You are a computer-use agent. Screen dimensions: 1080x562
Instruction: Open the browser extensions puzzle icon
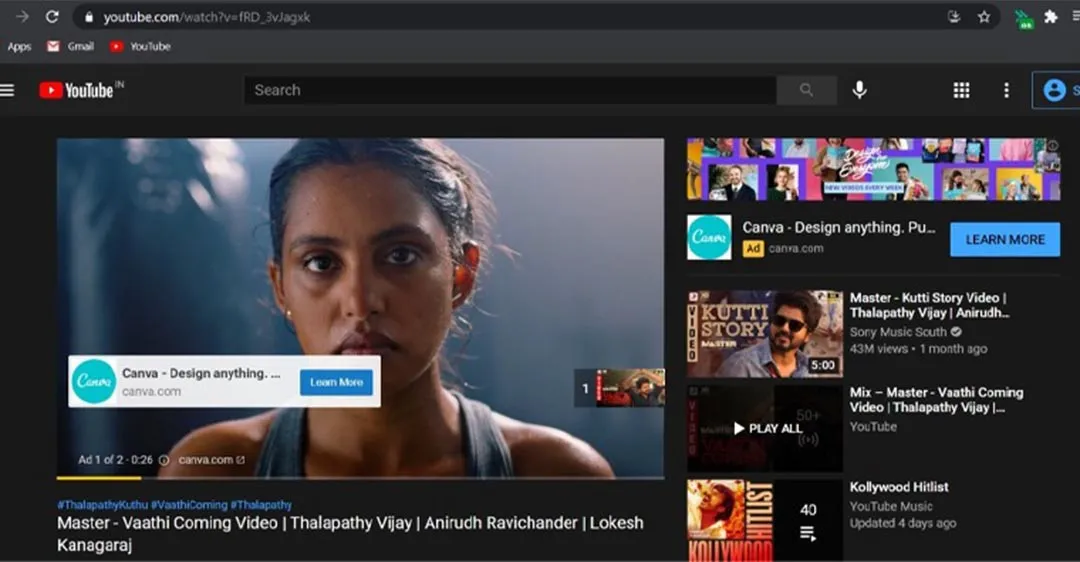pyautogui.click(x=1051, y=17)
